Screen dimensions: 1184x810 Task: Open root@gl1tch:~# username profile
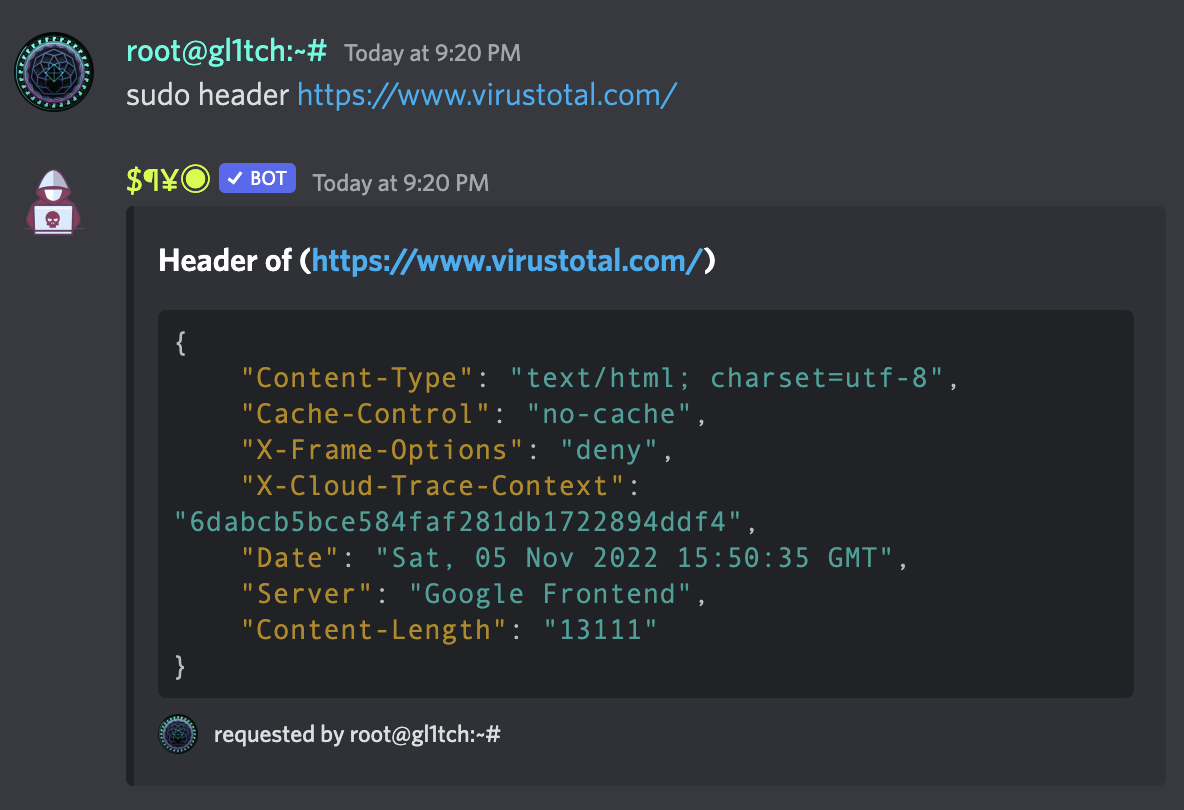227,51
